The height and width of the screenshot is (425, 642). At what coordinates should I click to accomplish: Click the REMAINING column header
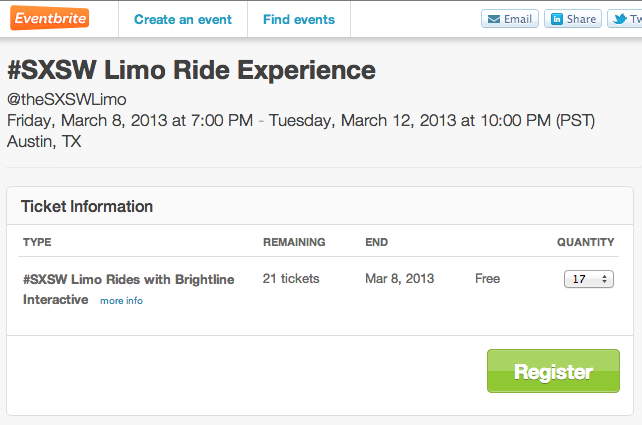294,242
